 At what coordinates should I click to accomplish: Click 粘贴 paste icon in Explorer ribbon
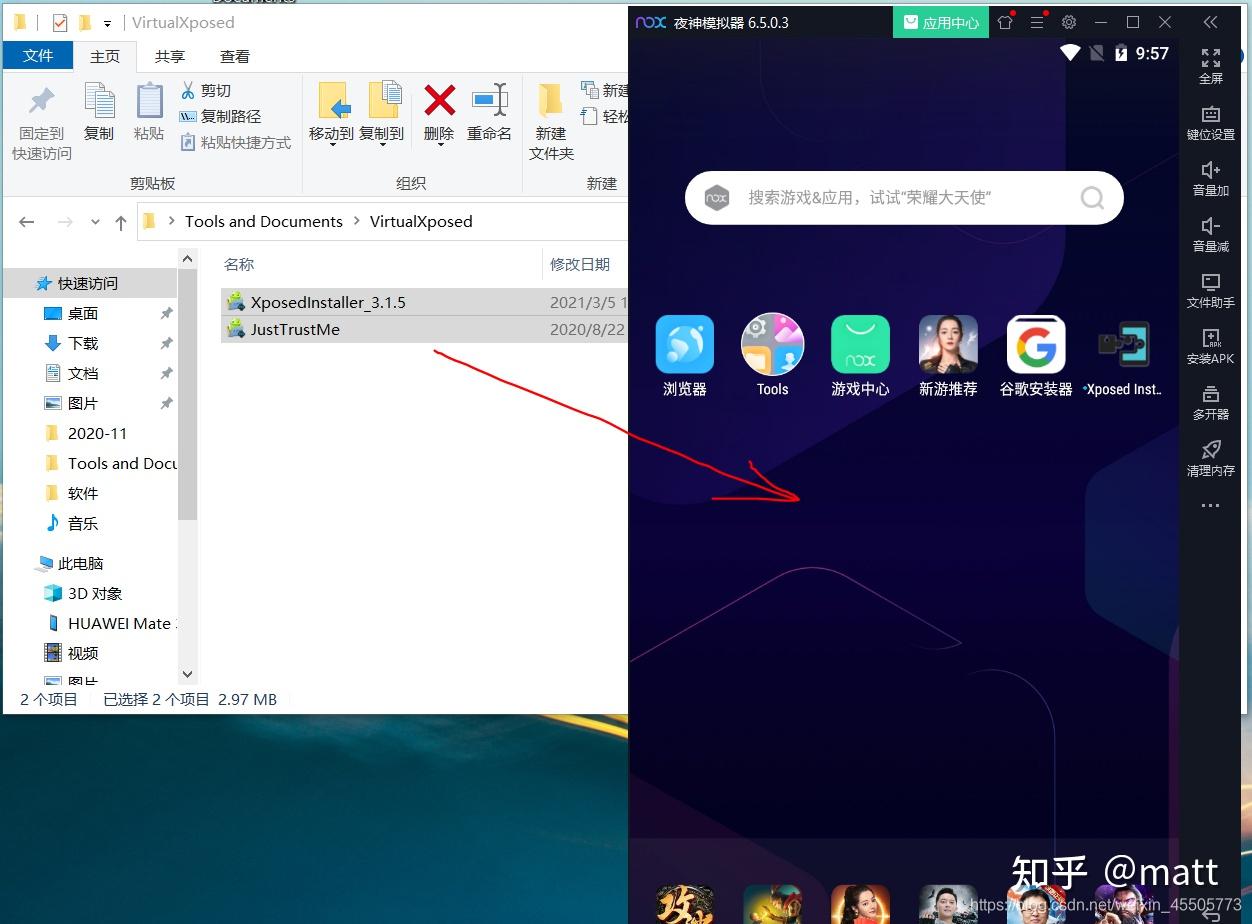[149, 112]
